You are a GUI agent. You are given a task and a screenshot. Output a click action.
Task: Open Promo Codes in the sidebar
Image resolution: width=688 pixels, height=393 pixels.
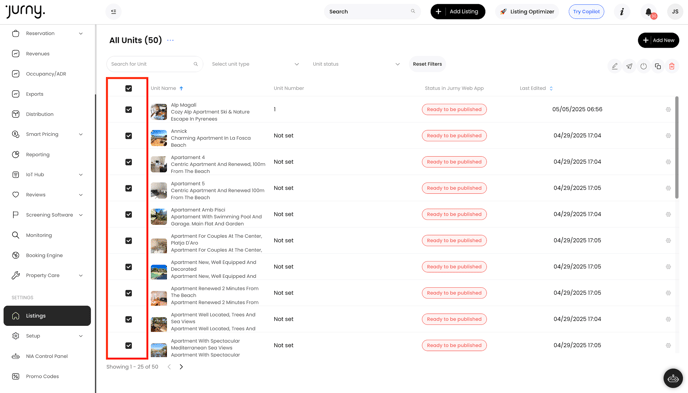point(42,376)
